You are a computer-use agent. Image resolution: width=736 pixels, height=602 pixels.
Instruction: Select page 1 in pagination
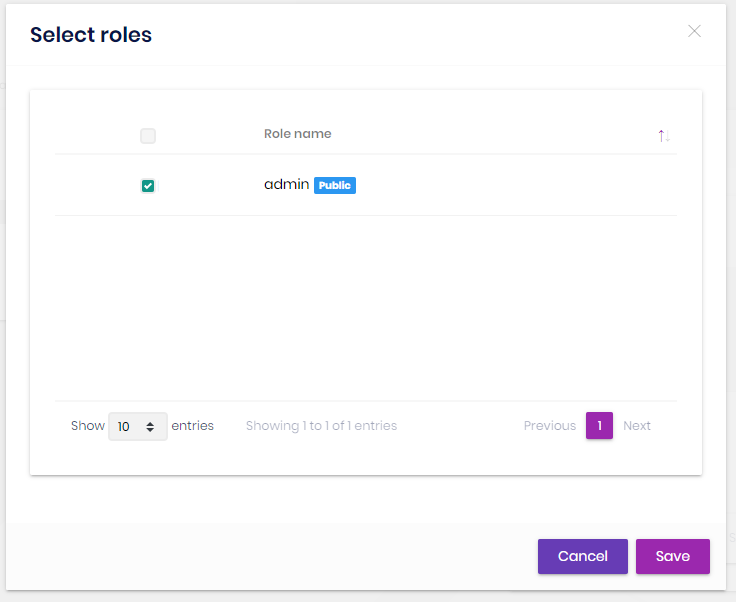[x=599, y=426]
